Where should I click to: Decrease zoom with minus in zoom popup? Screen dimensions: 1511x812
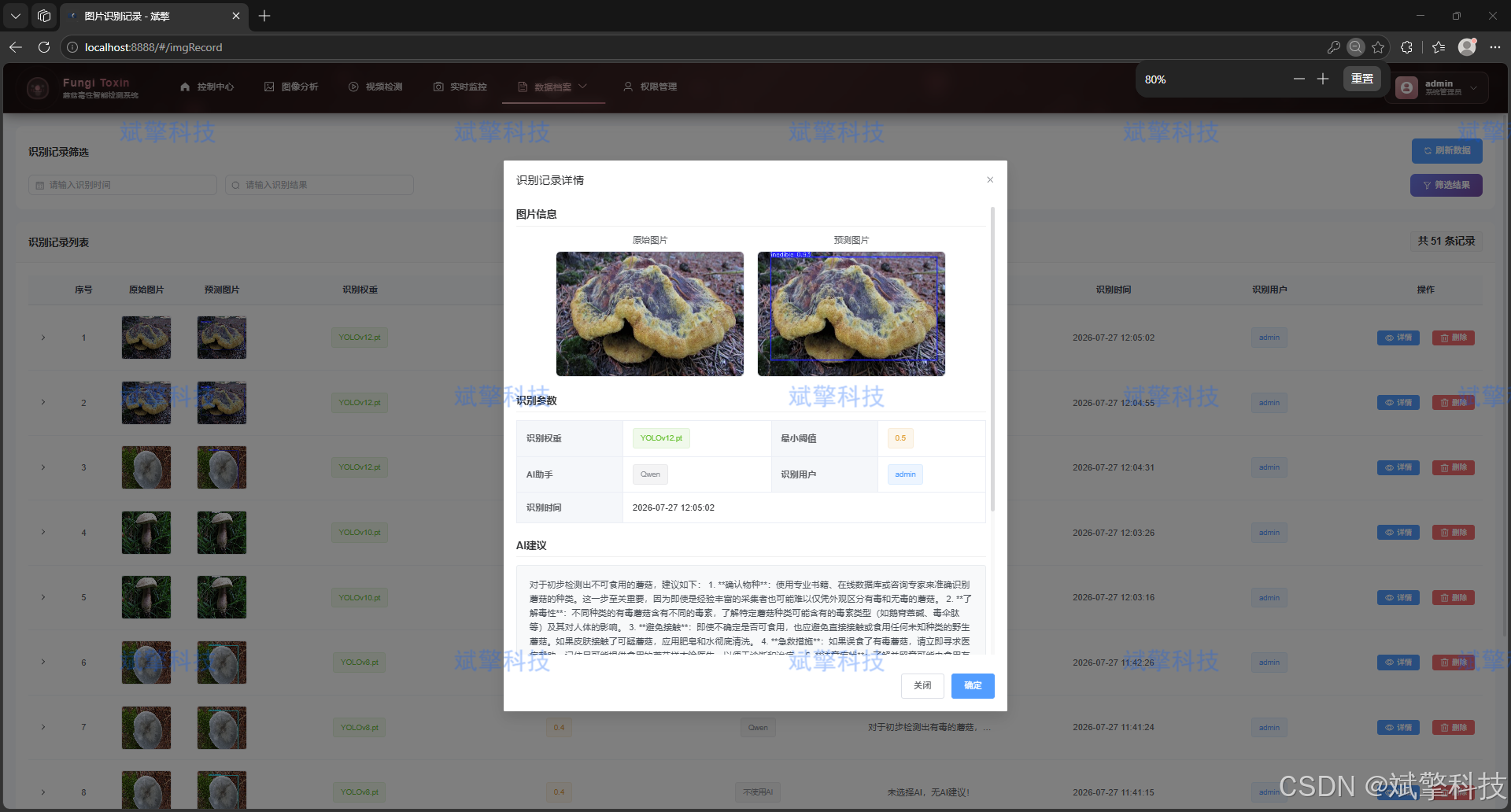(x=1299, y=79)
